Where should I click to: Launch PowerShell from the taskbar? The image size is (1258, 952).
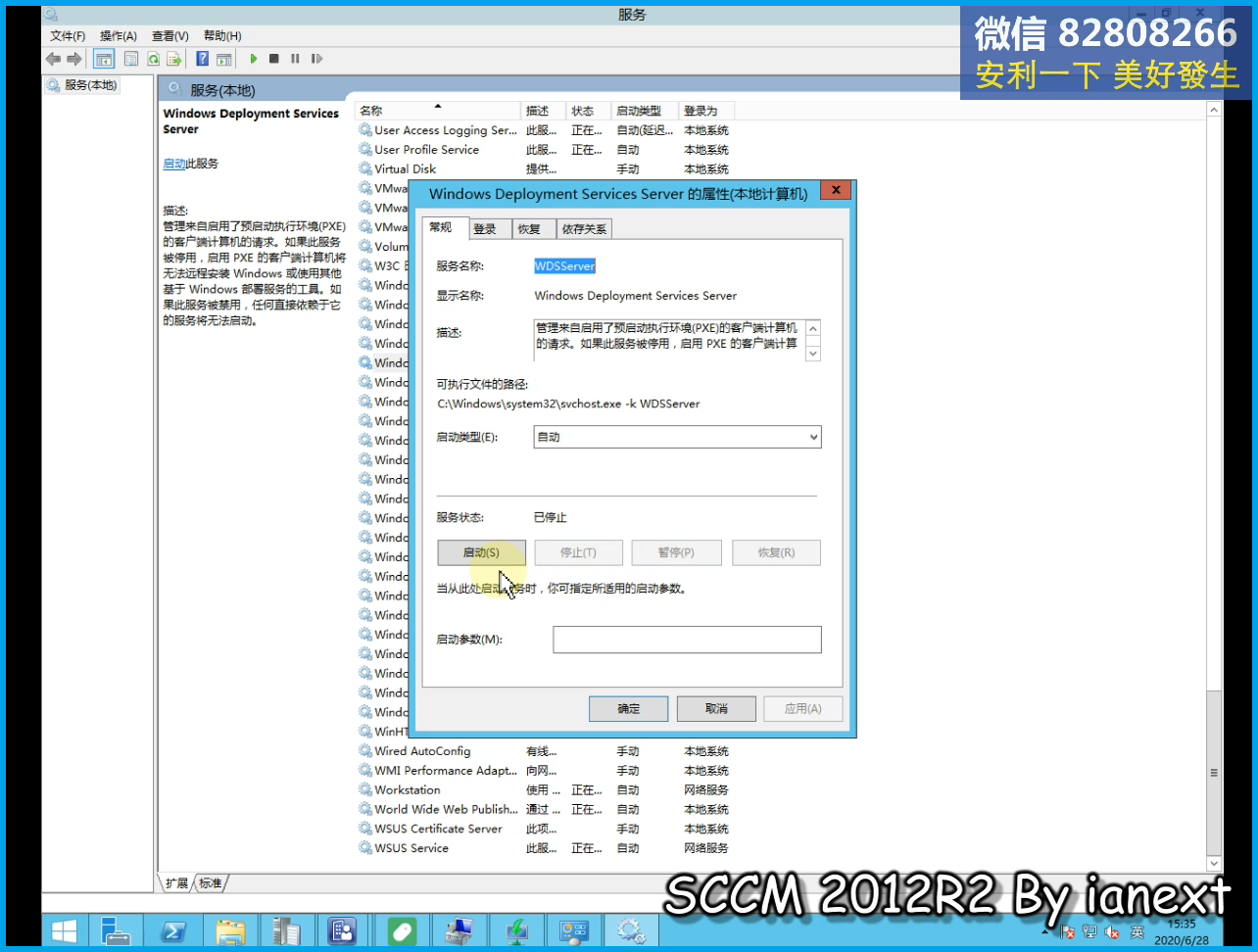click(x=173, y=930)
